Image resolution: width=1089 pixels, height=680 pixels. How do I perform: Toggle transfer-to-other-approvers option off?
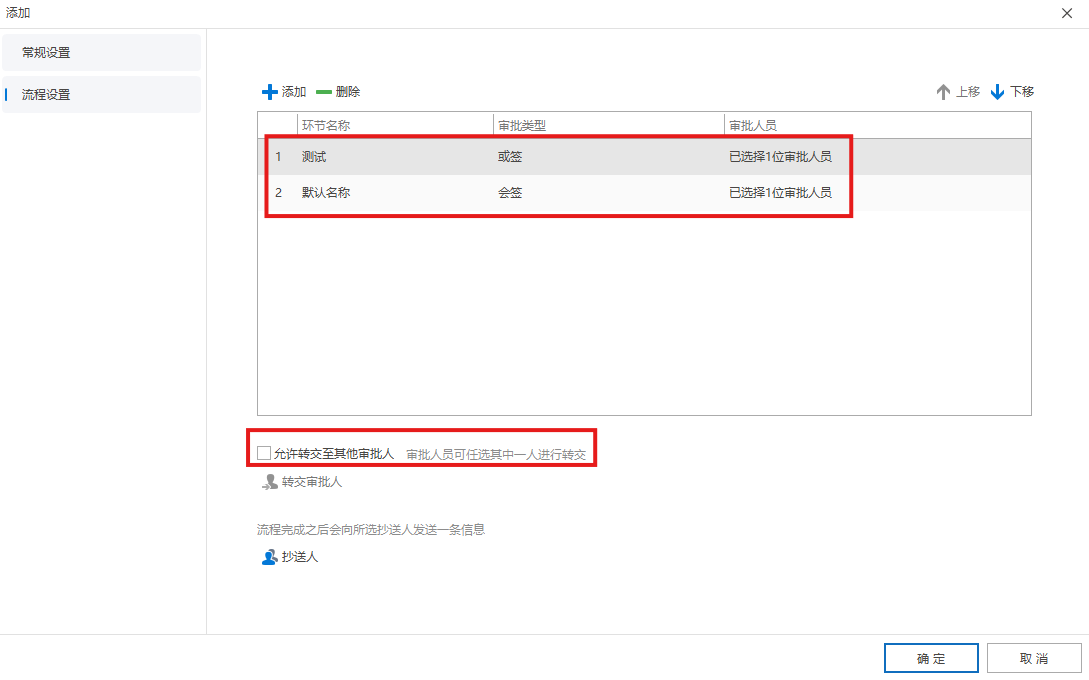click(263, 452)
